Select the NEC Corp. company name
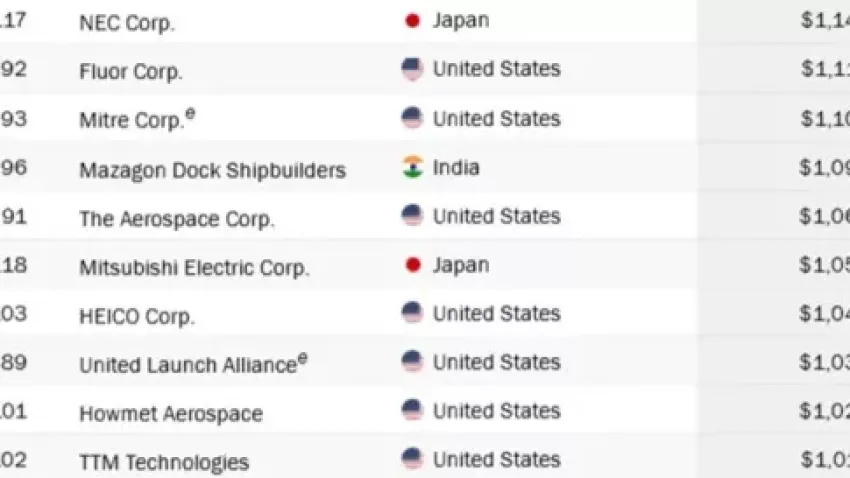Image resolution: width=850 pixels, height=478 pixels. tap(127, 24)
